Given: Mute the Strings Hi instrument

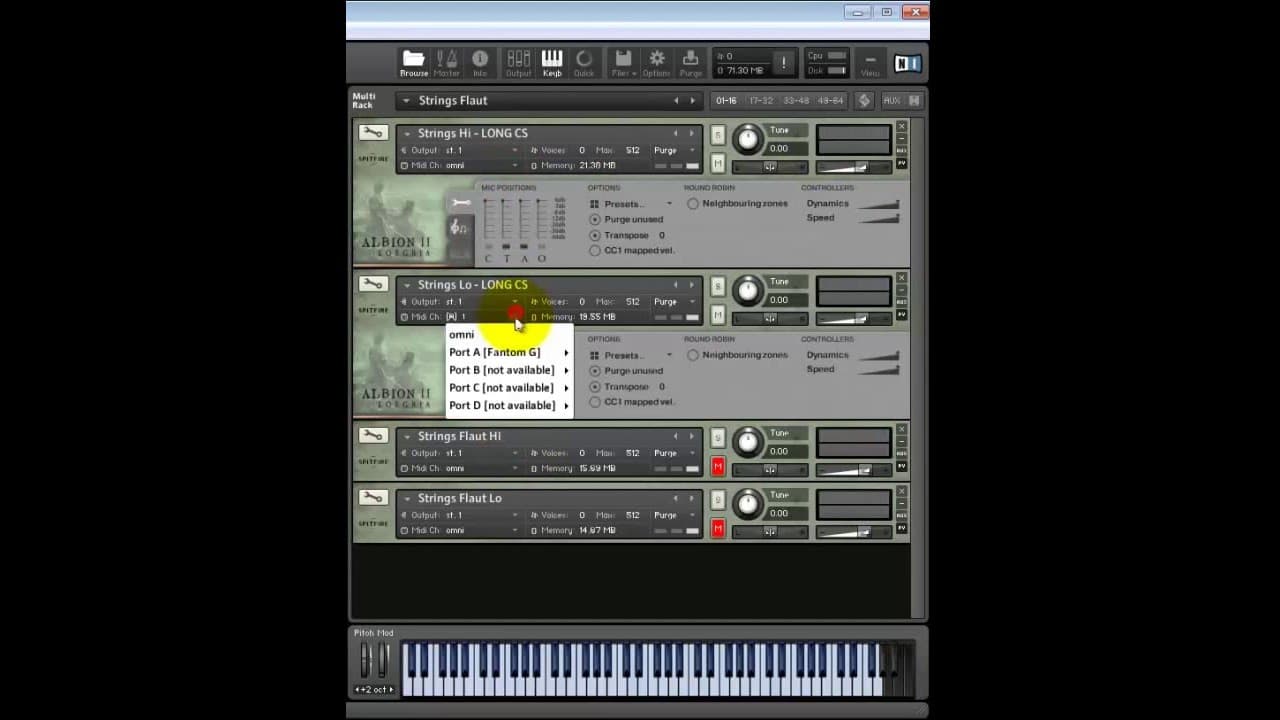Looking at the screenshot, I should click(717, 163).
